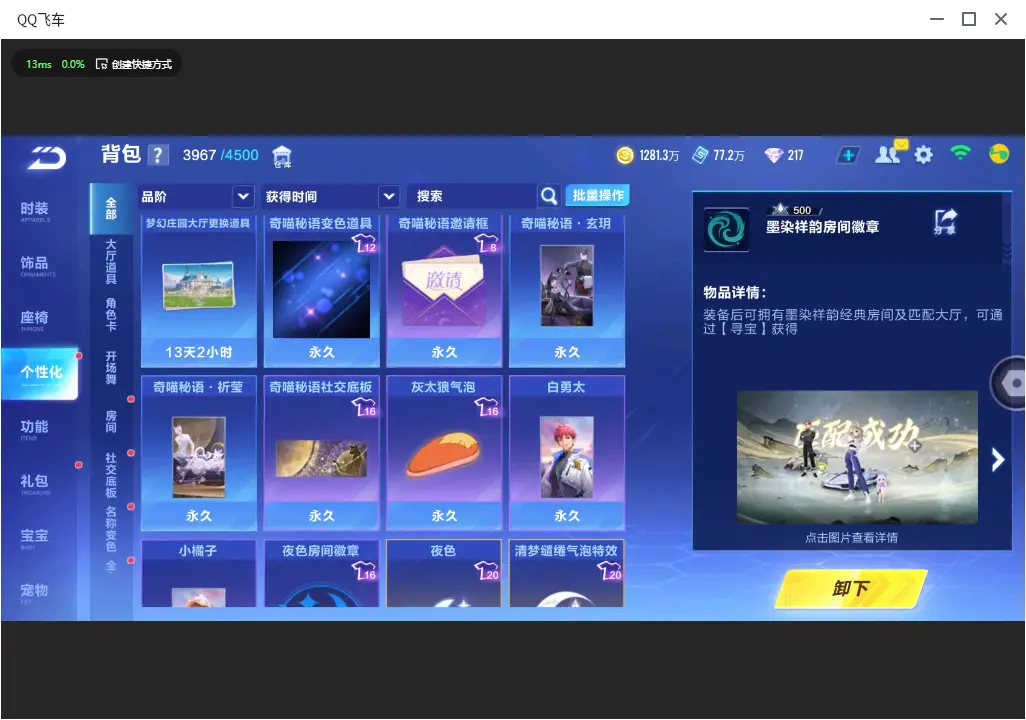Open the 功能 category
Image resolution: width=1026 pixels, height=720 pixels.
[x=35, y=428]
